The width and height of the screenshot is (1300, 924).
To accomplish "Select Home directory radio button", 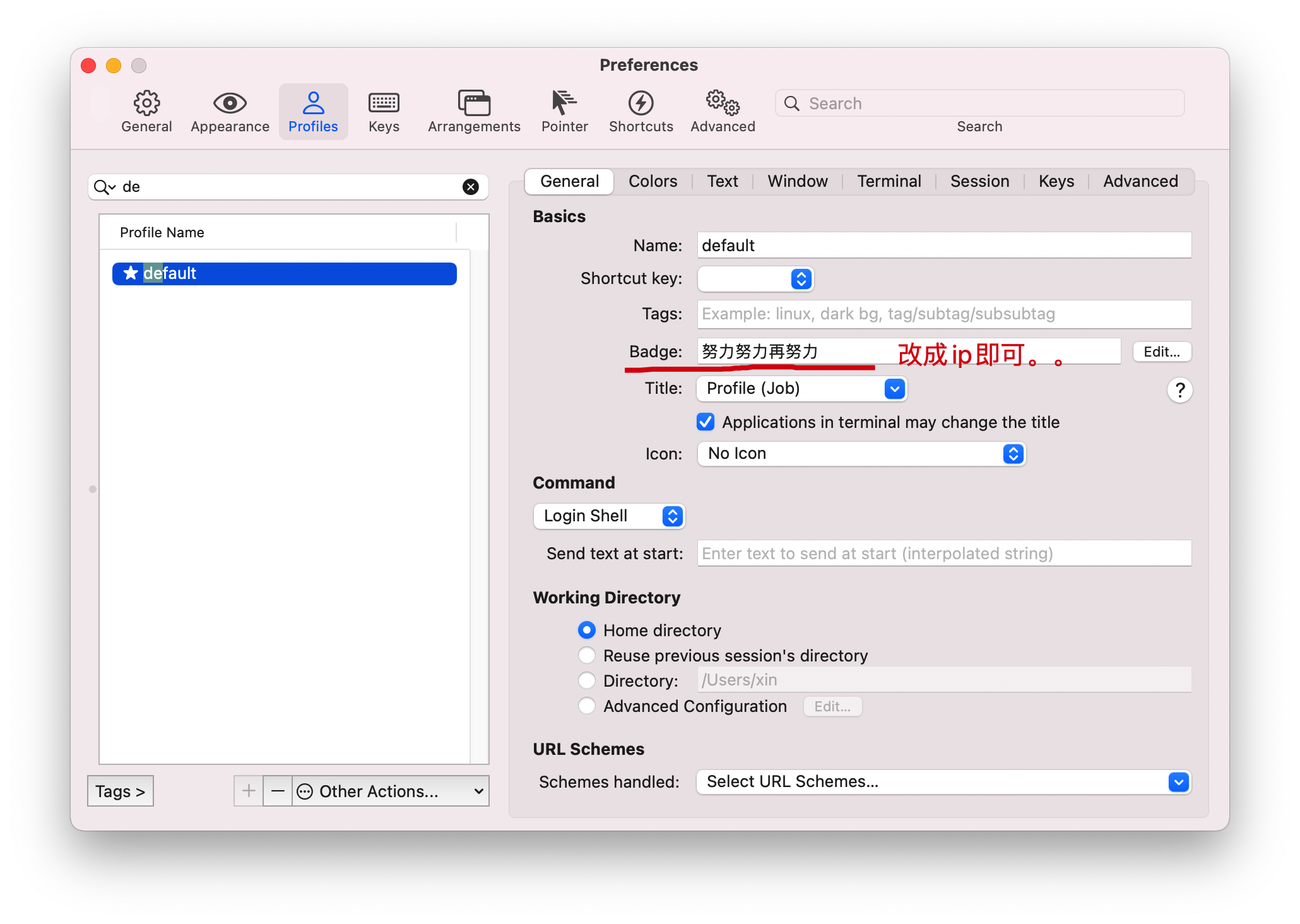I will point(585,629).
